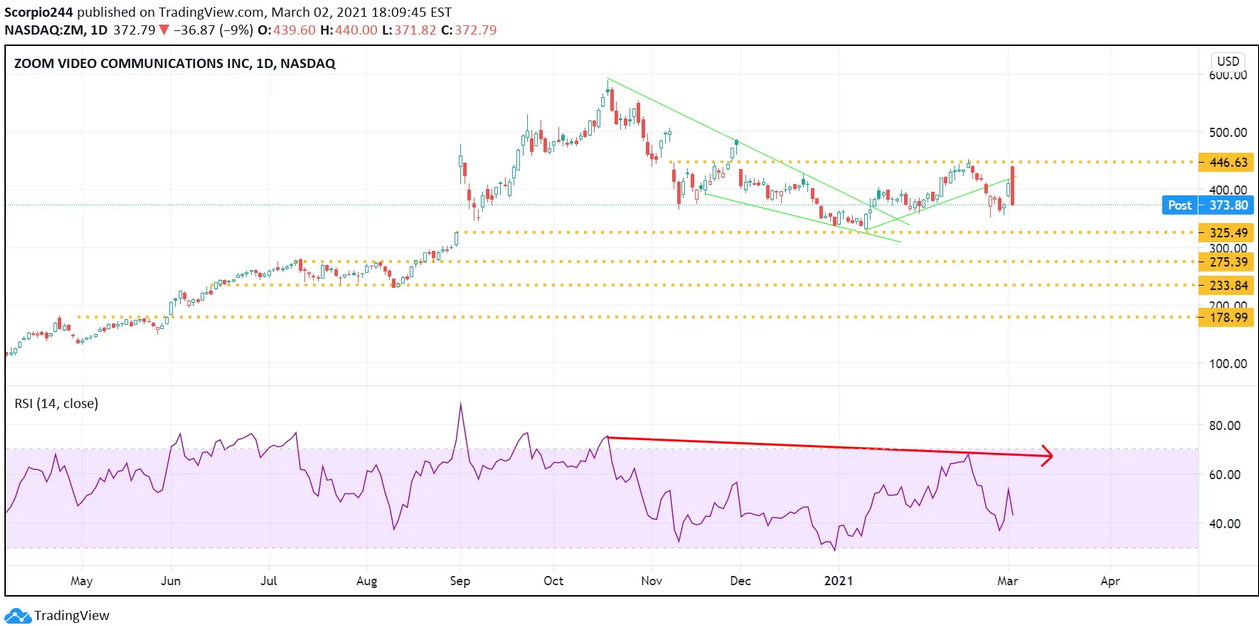The height and width of the screenshot is (626, 1259).
Task: Click the Apr label on time axis
Action: click(1109, 580)
